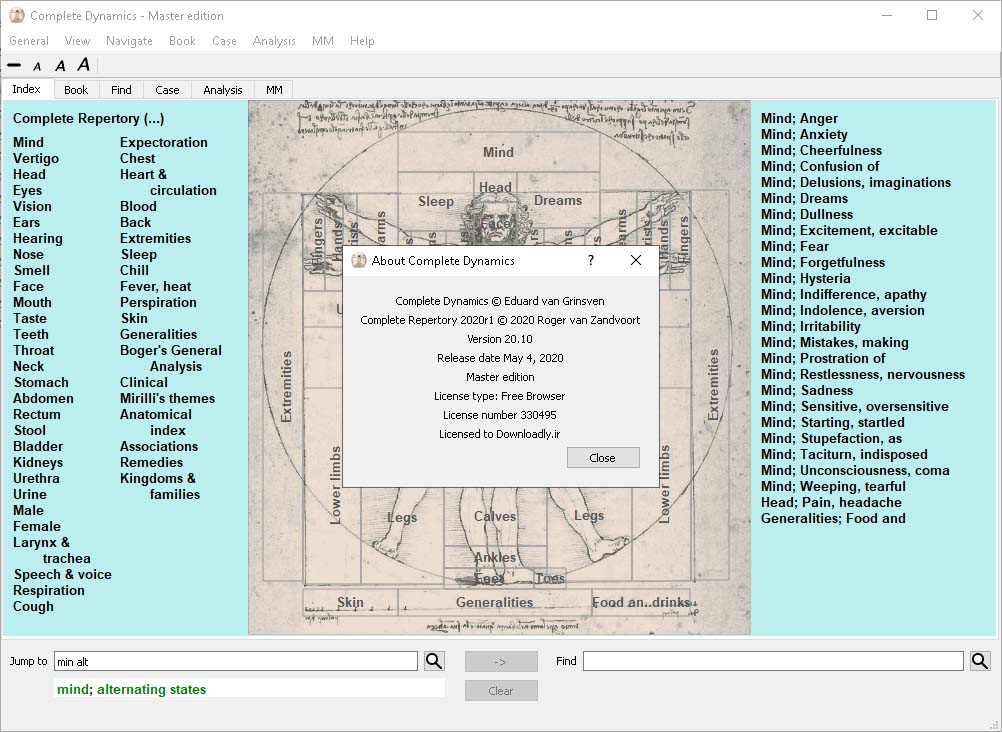Open the Eyes chapter
Image resolution: width=1002 pixels, height=732 pixels.
(27, 191)
